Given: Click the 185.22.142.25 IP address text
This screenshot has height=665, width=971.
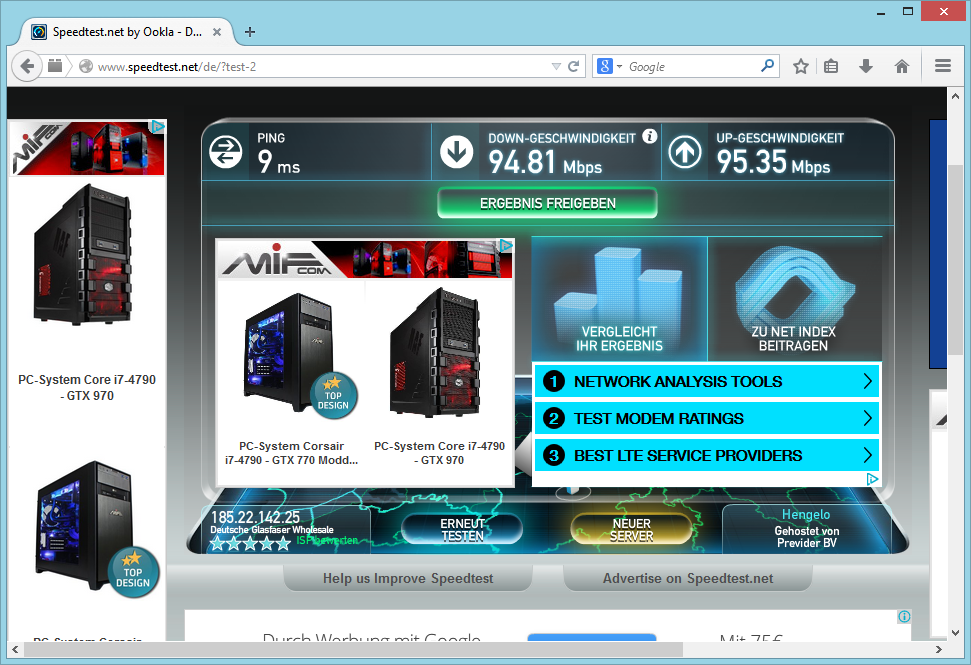Looking at the screenshot, I should click(255, 517).
